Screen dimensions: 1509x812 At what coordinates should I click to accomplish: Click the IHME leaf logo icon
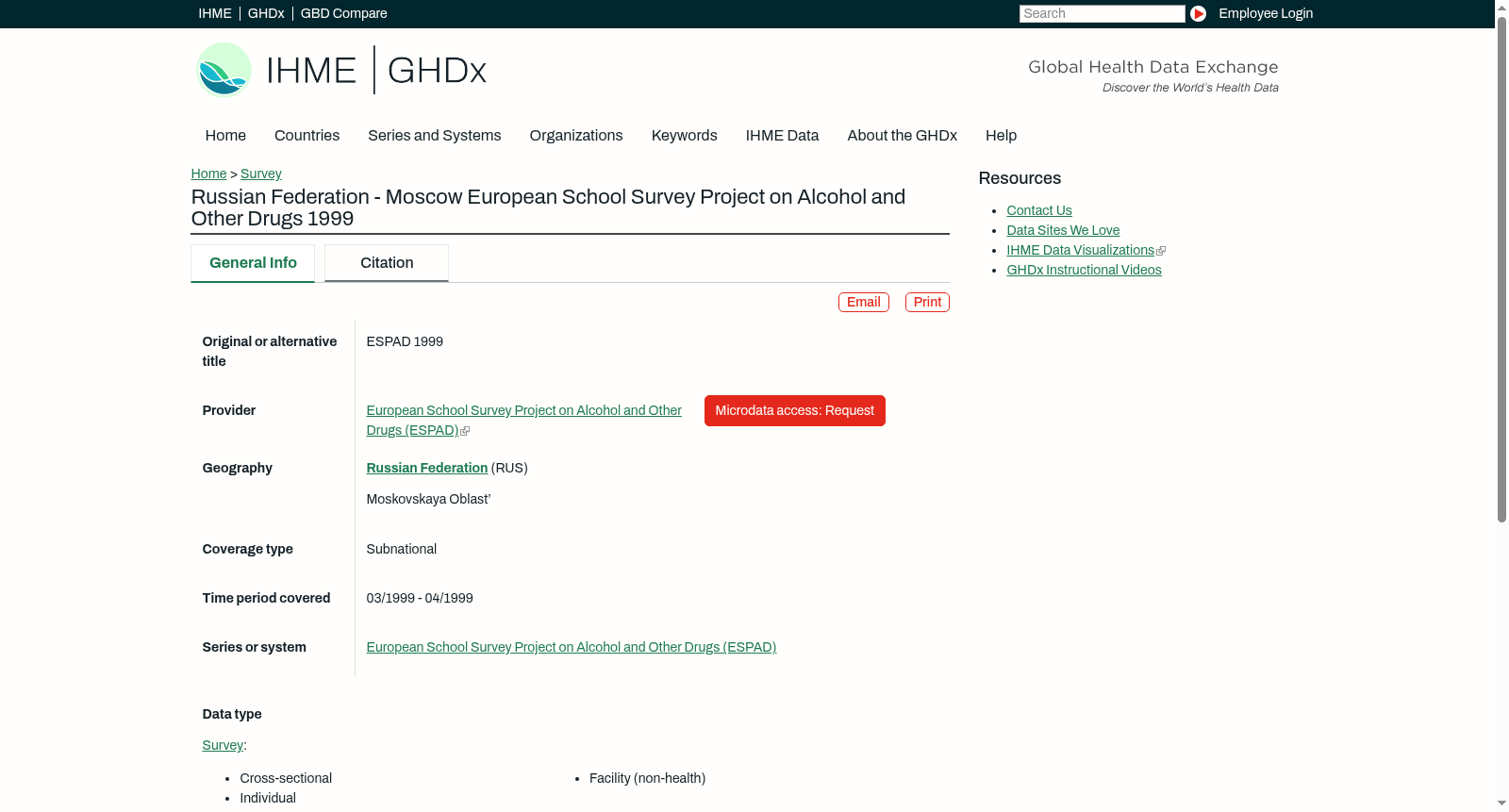point(224,70)
